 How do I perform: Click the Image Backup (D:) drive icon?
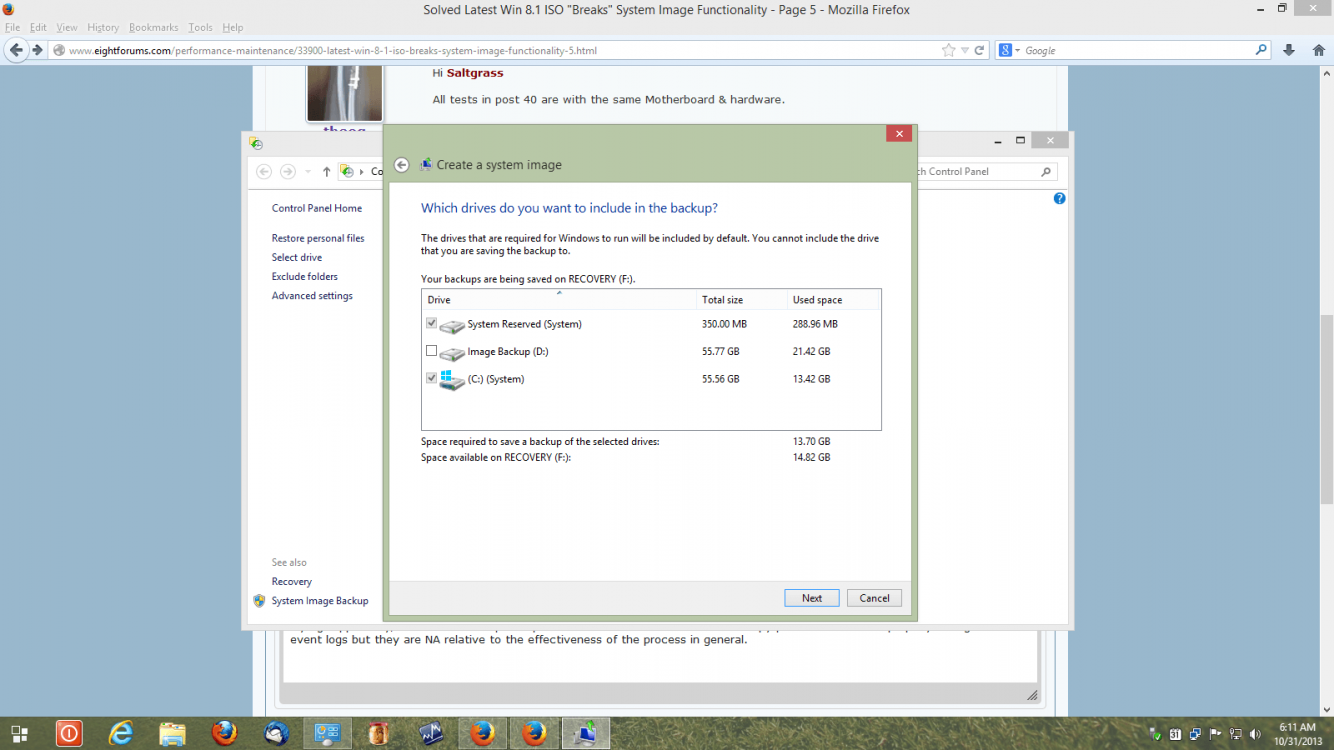tap(452, 353)
